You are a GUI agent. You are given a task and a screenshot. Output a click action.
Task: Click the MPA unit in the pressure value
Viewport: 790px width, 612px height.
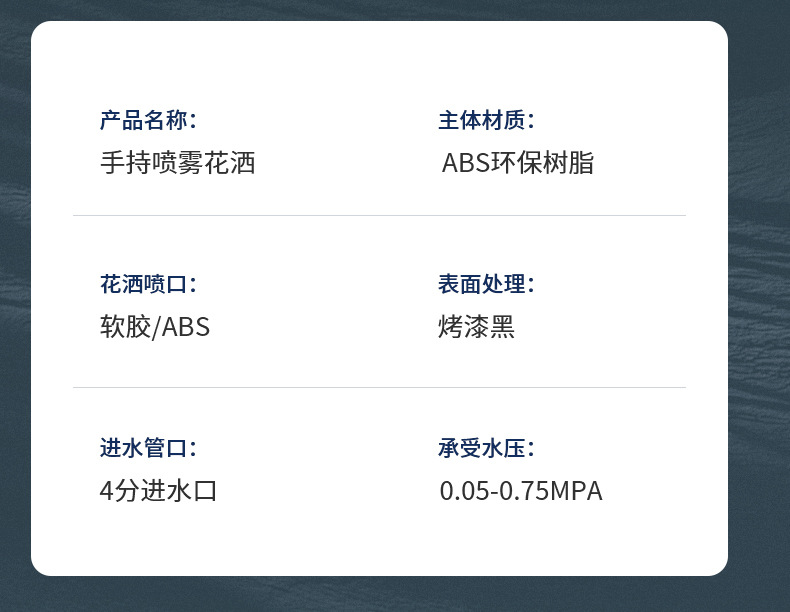[576, 491]
